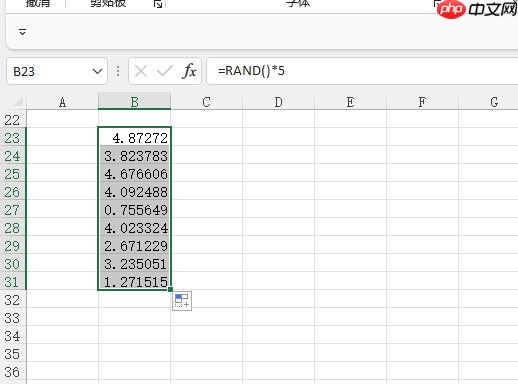Select row 31 header
This screenshot has height=384, width=518.
tap(13, 282)
